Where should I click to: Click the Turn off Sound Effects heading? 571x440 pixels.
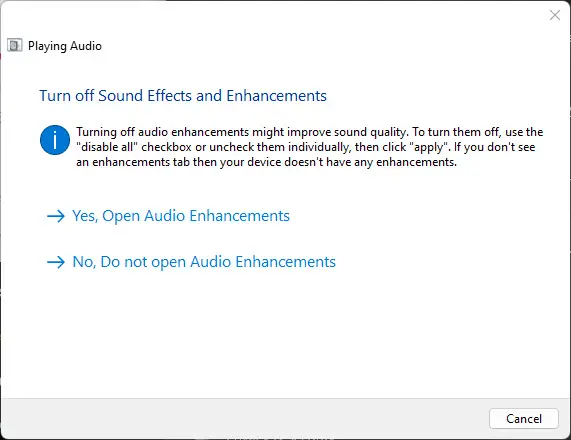(x=183, y=96)
